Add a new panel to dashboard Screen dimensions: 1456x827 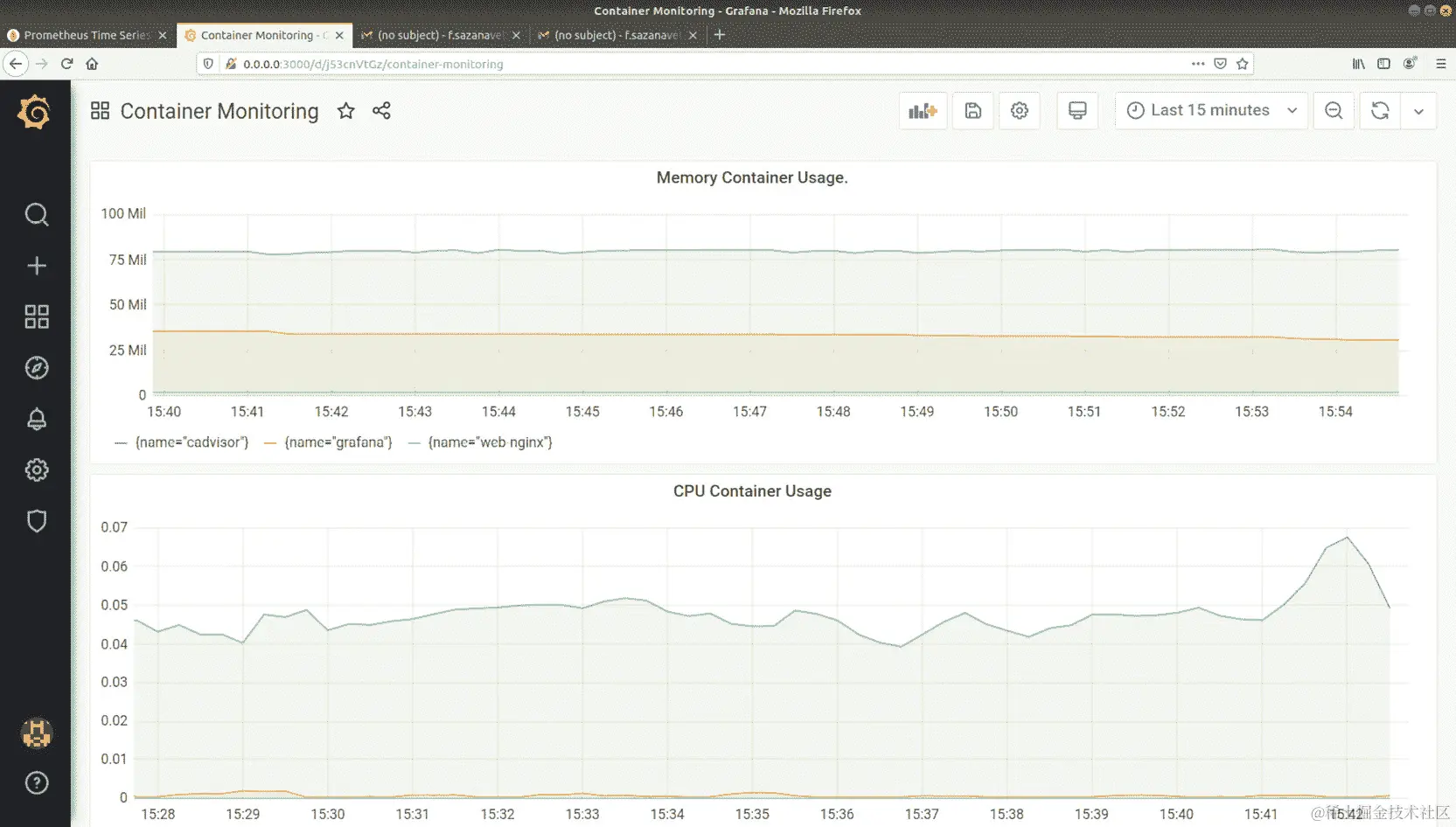[x=923, y=111]
